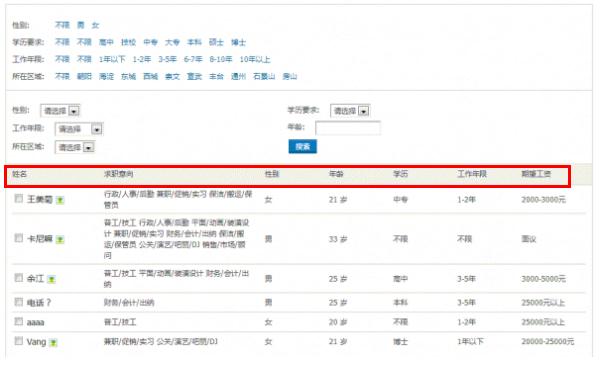Filter area by 通州

pos(238,76)
